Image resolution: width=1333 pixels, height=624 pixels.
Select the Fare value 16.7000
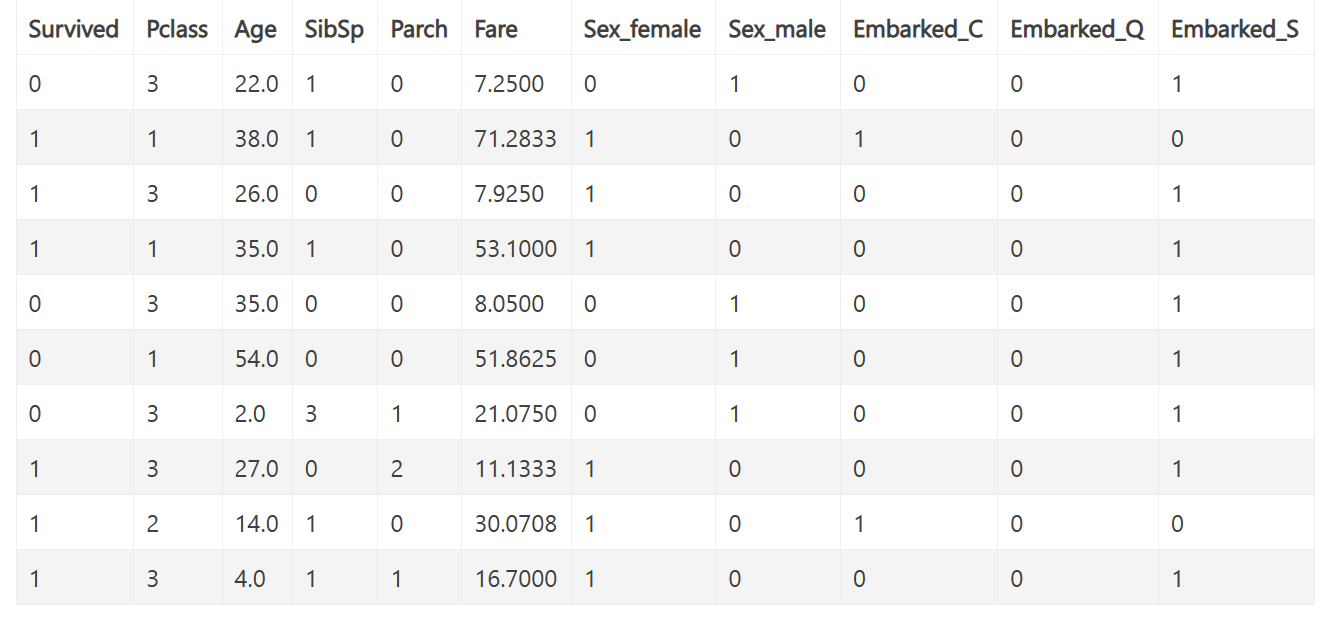pyautogui.click(x=516, y=578)
